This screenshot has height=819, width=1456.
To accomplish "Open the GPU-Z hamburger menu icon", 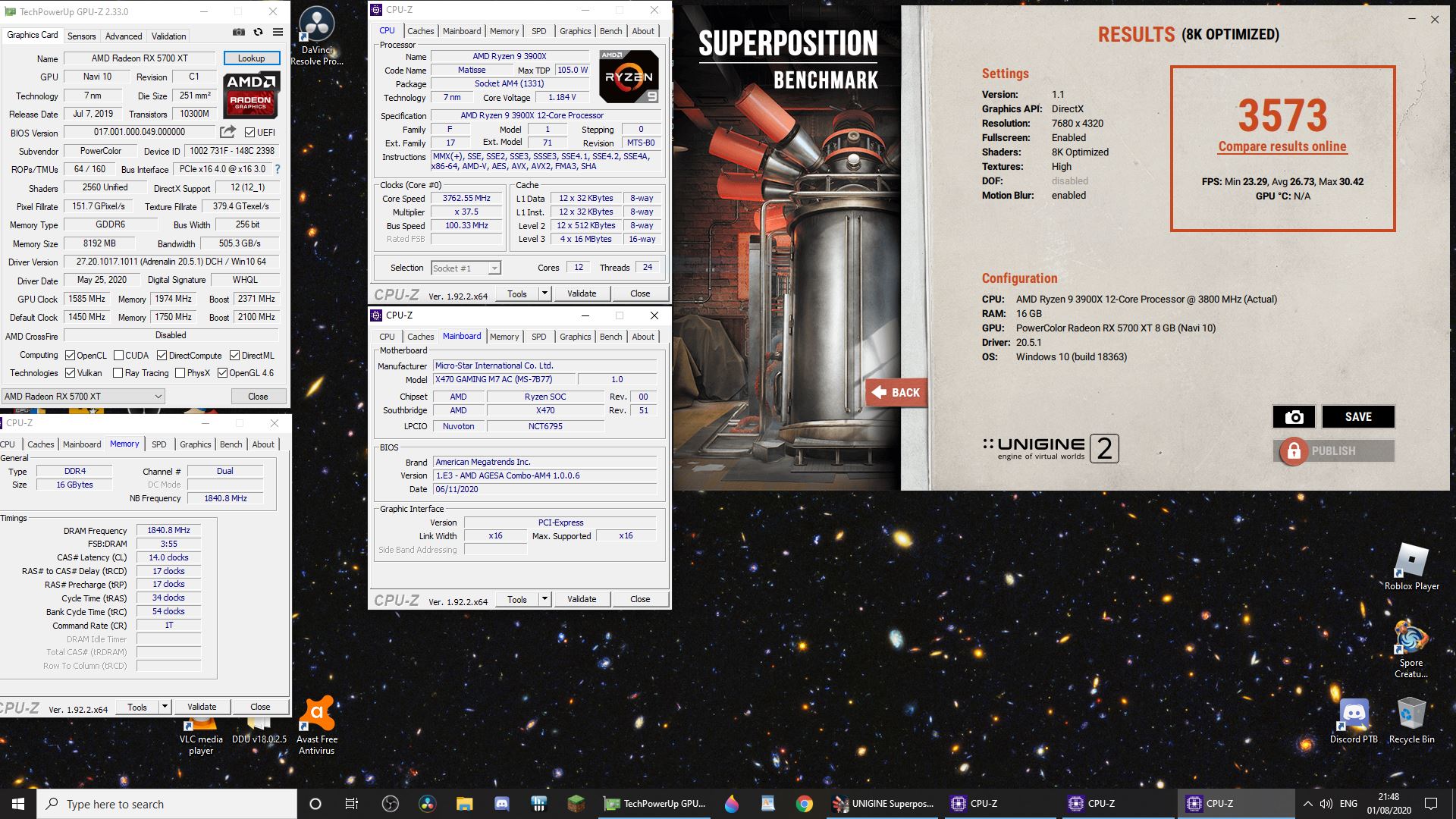I will pos(278,32).
